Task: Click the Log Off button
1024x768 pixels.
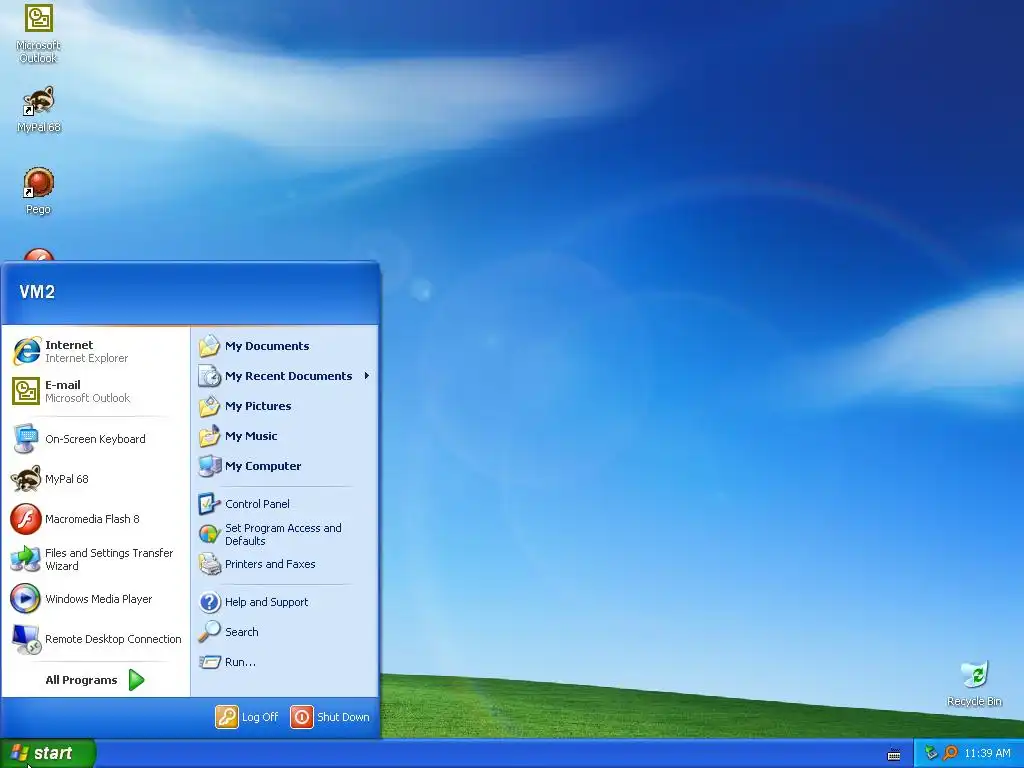Action: click(248, 717)
